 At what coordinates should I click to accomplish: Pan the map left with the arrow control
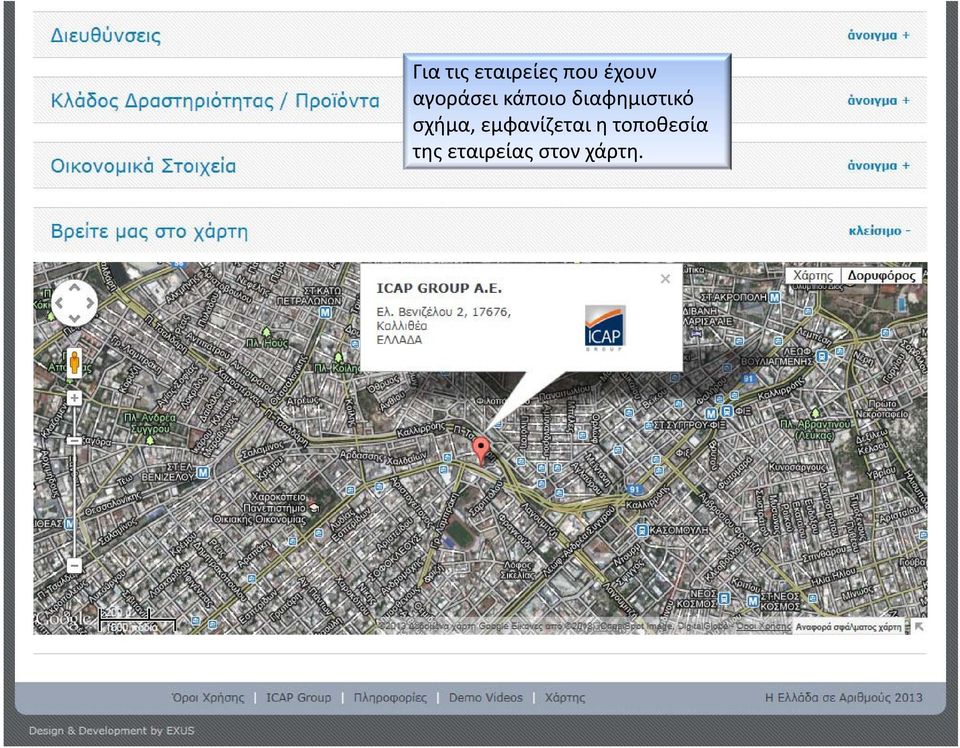(x=59, y=302)
